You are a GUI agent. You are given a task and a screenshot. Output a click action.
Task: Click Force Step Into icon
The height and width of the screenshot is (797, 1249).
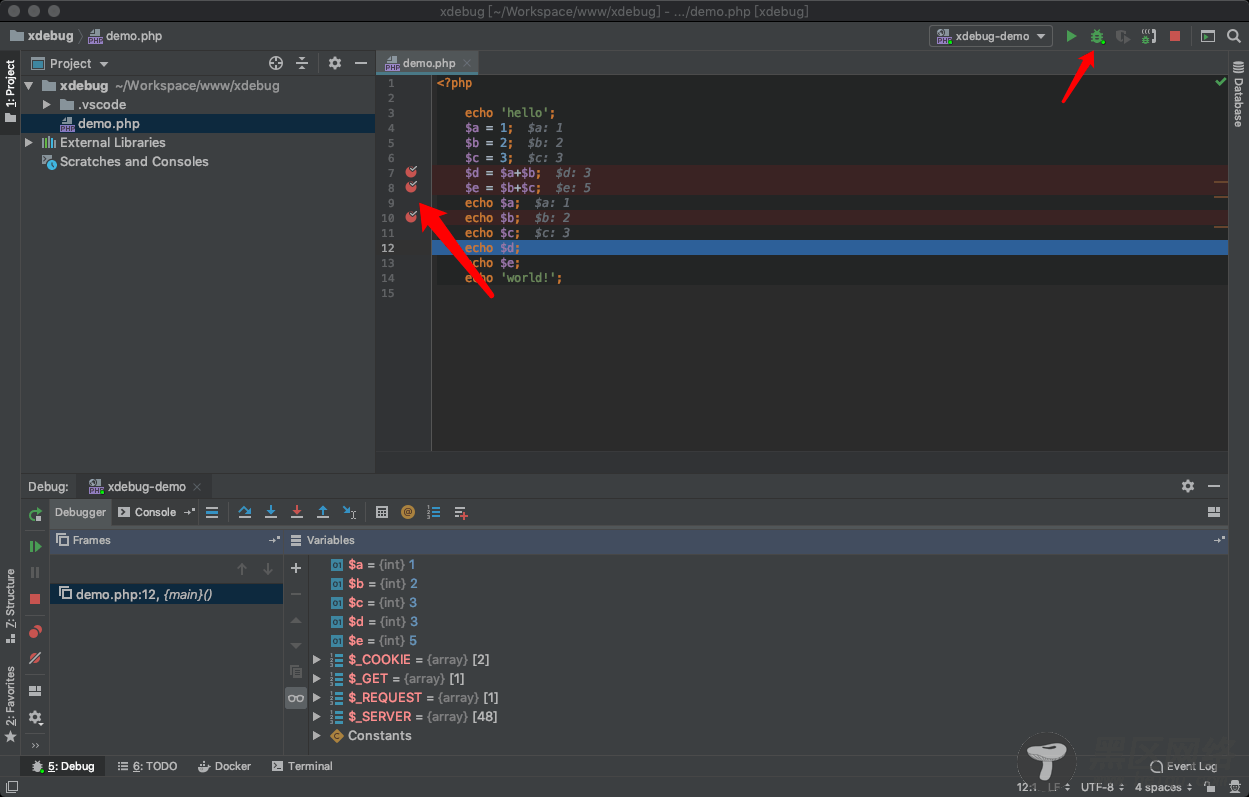coord(297,513)
